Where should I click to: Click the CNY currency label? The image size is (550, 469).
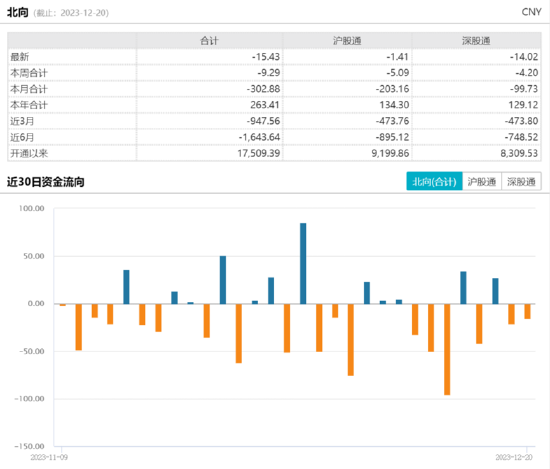531,12
